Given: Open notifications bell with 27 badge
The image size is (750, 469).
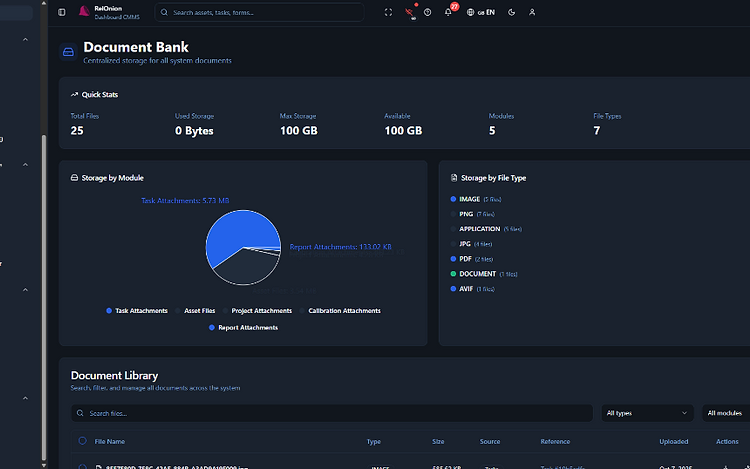Looking at the screenshot, I should (448, 12).
